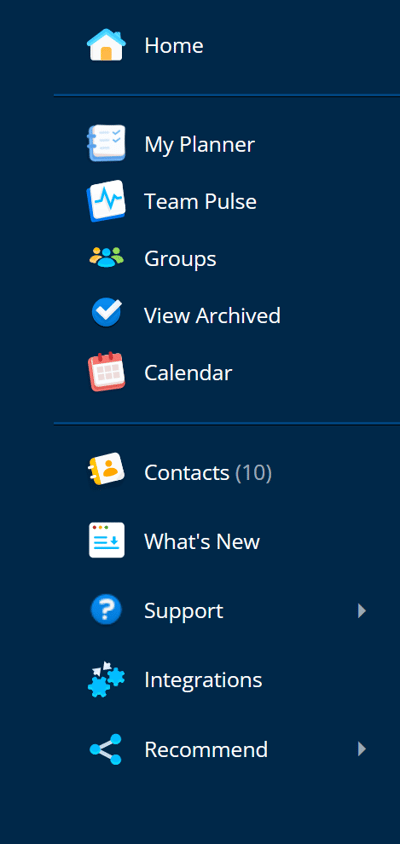
Task: Select the Support question mark icon
Action: [x=106, y=610]
